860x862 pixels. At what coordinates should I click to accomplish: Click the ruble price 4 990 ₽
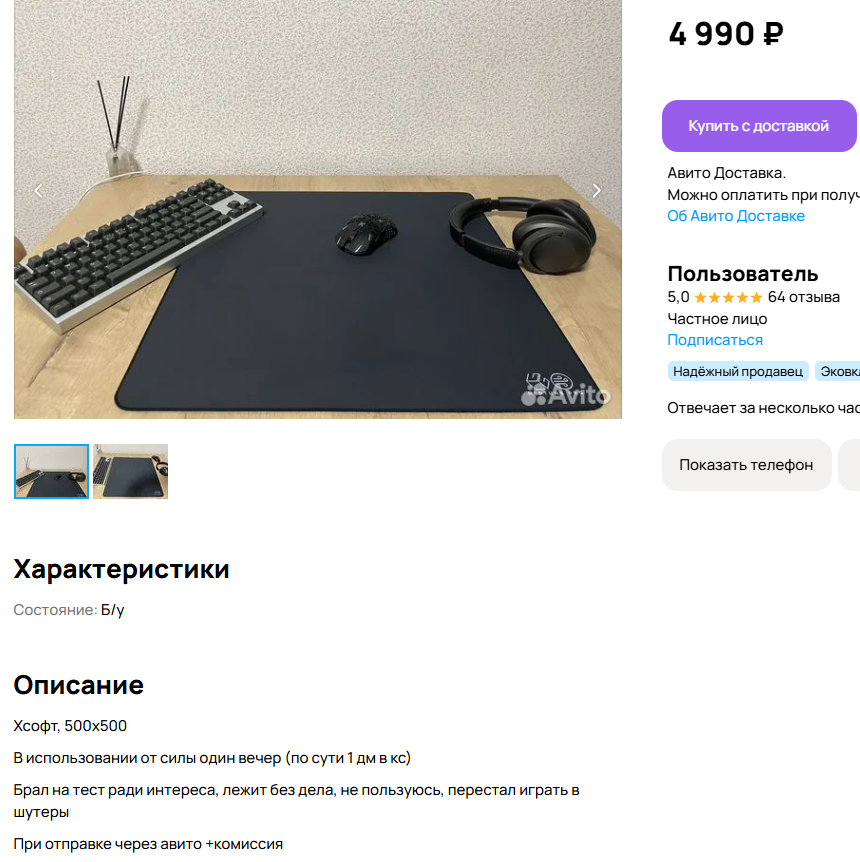click(x=726, y=34)
